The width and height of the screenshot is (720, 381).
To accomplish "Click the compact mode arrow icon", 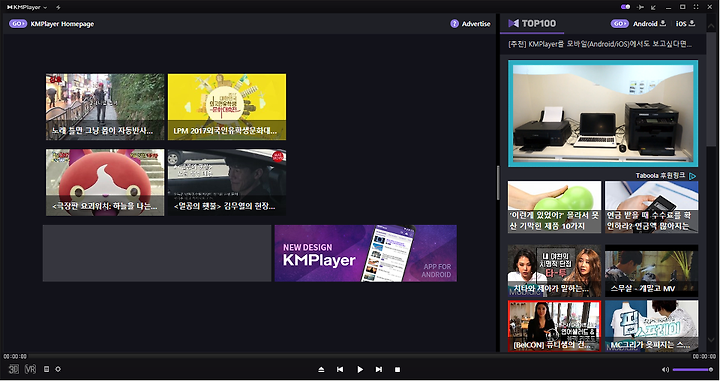I will 653,7.
